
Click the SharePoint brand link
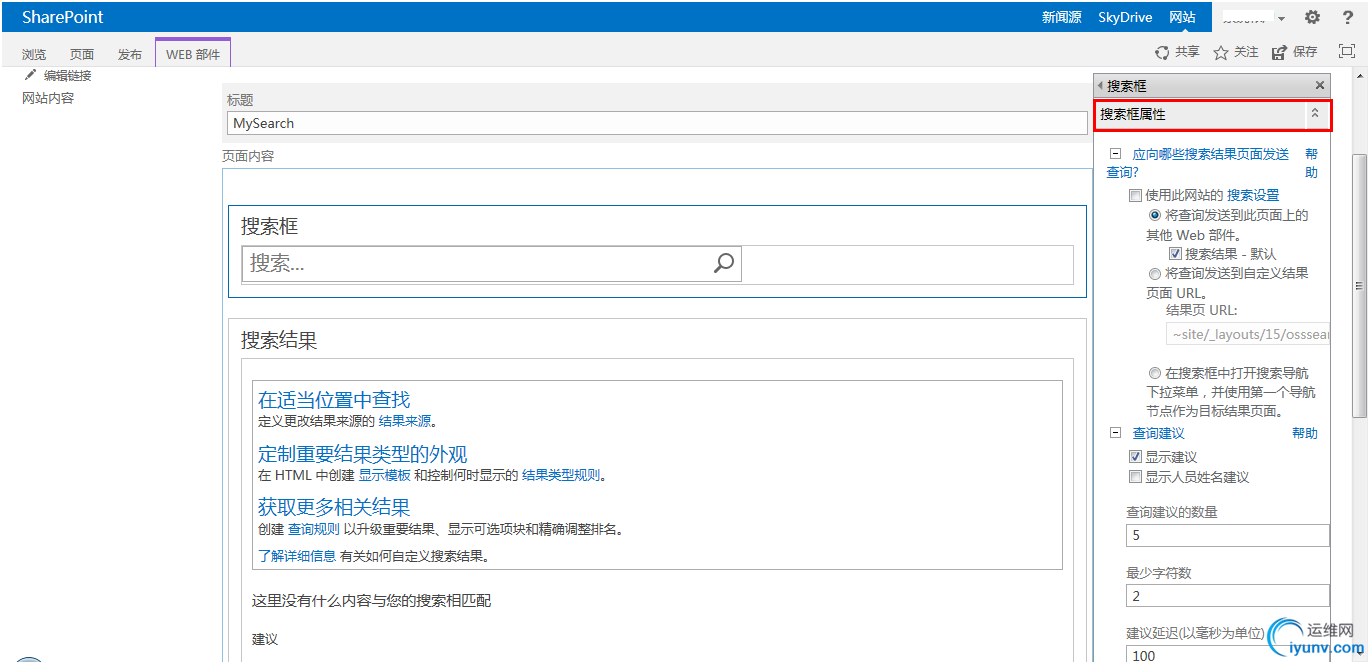[x=63, y=17]
